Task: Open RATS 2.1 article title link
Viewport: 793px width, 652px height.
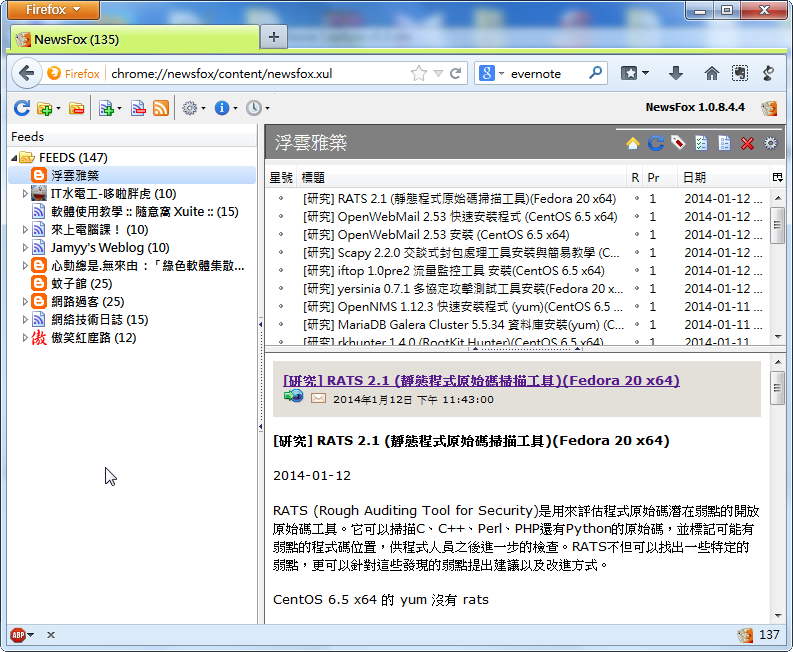Action: click(481, 380)
